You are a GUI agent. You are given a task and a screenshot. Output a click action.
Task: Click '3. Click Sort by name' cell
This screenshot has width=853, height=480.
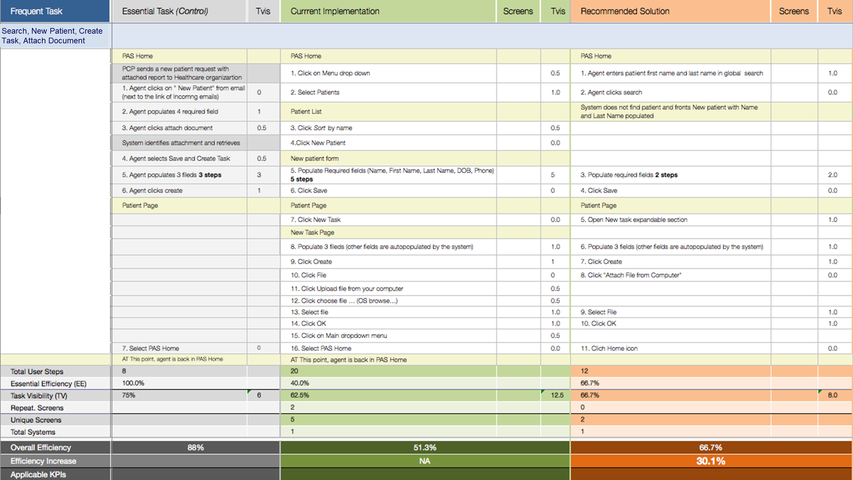point(388,128)
